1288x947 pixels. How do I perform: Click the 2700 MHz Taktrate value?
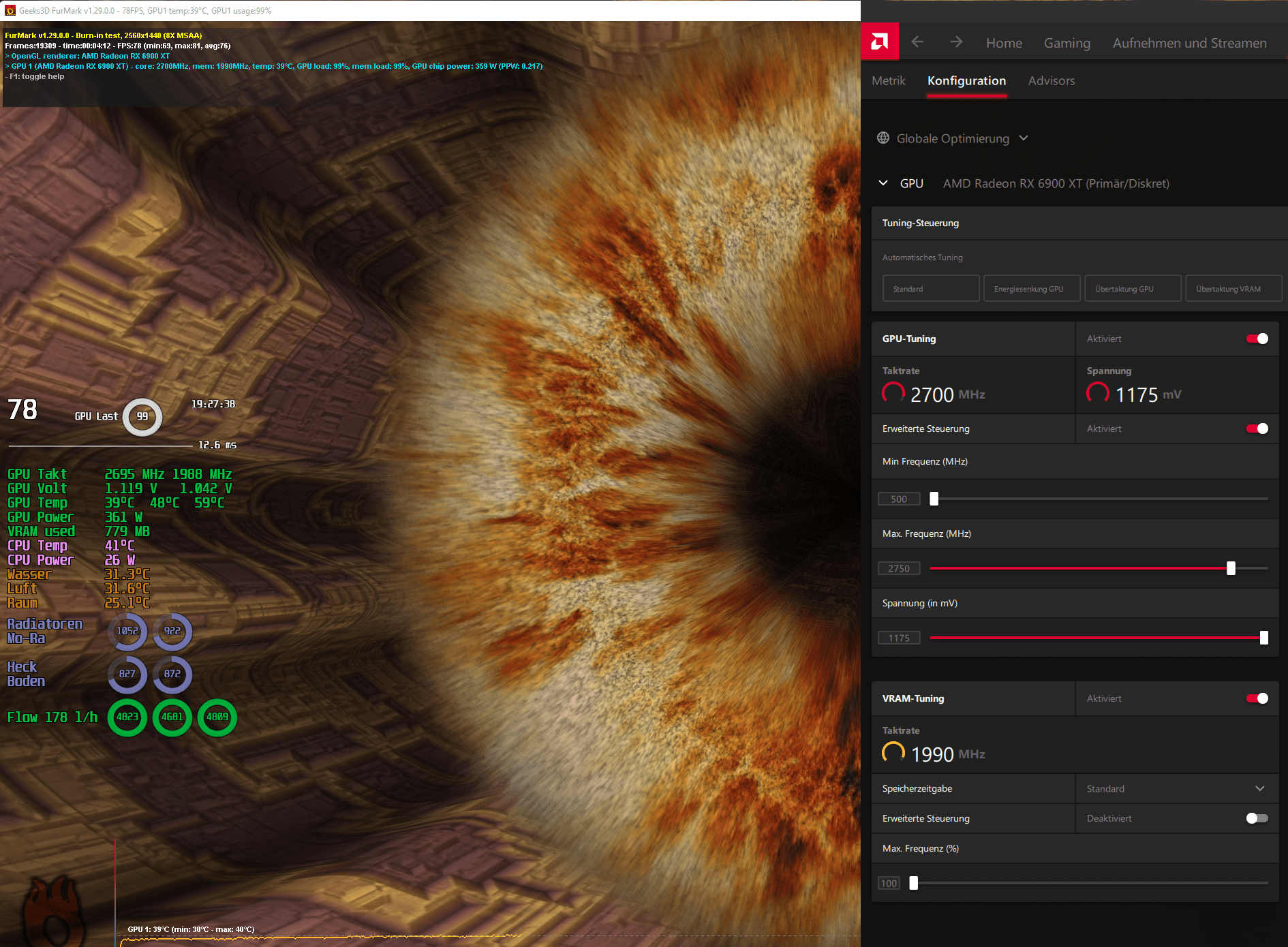[947, 394]
